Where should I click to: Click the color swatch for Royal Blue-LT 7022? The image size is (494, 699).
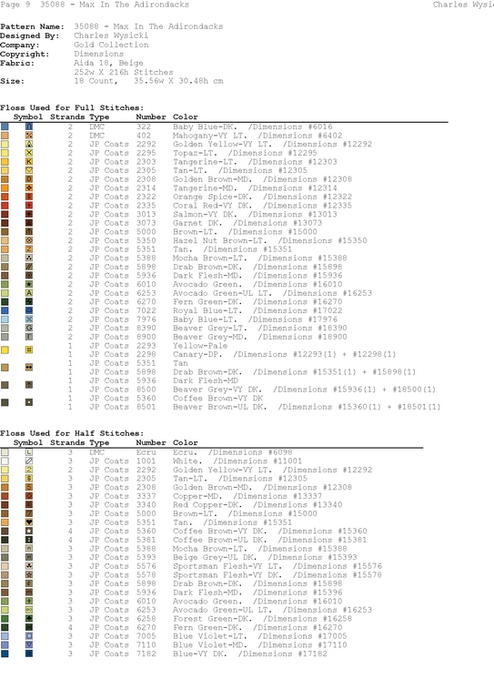click(x=5, y=310)
